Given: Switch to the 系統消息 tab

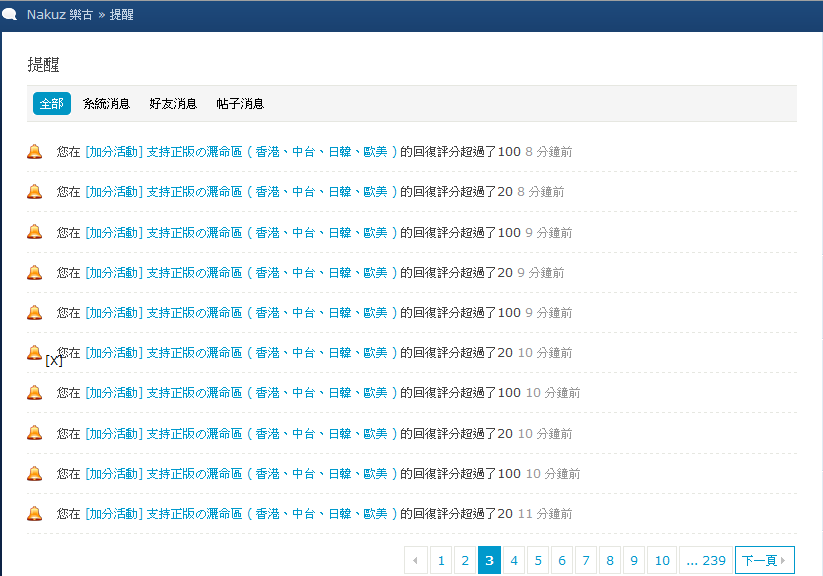Looking at the screenshot, I should pos(106,103).
